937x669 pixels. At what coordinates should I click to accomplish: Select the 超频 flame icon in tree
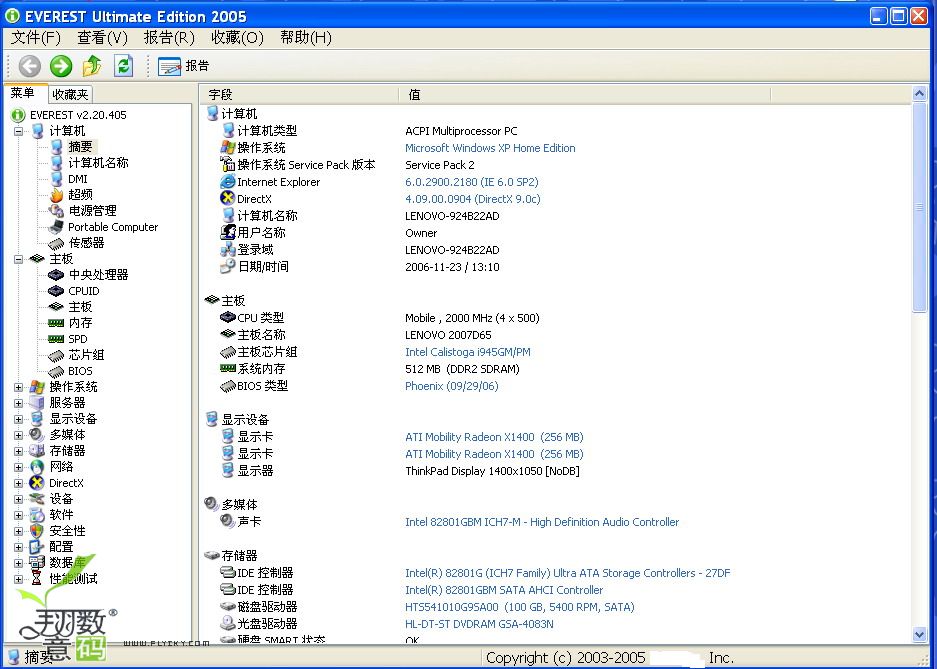coord(57,195)
